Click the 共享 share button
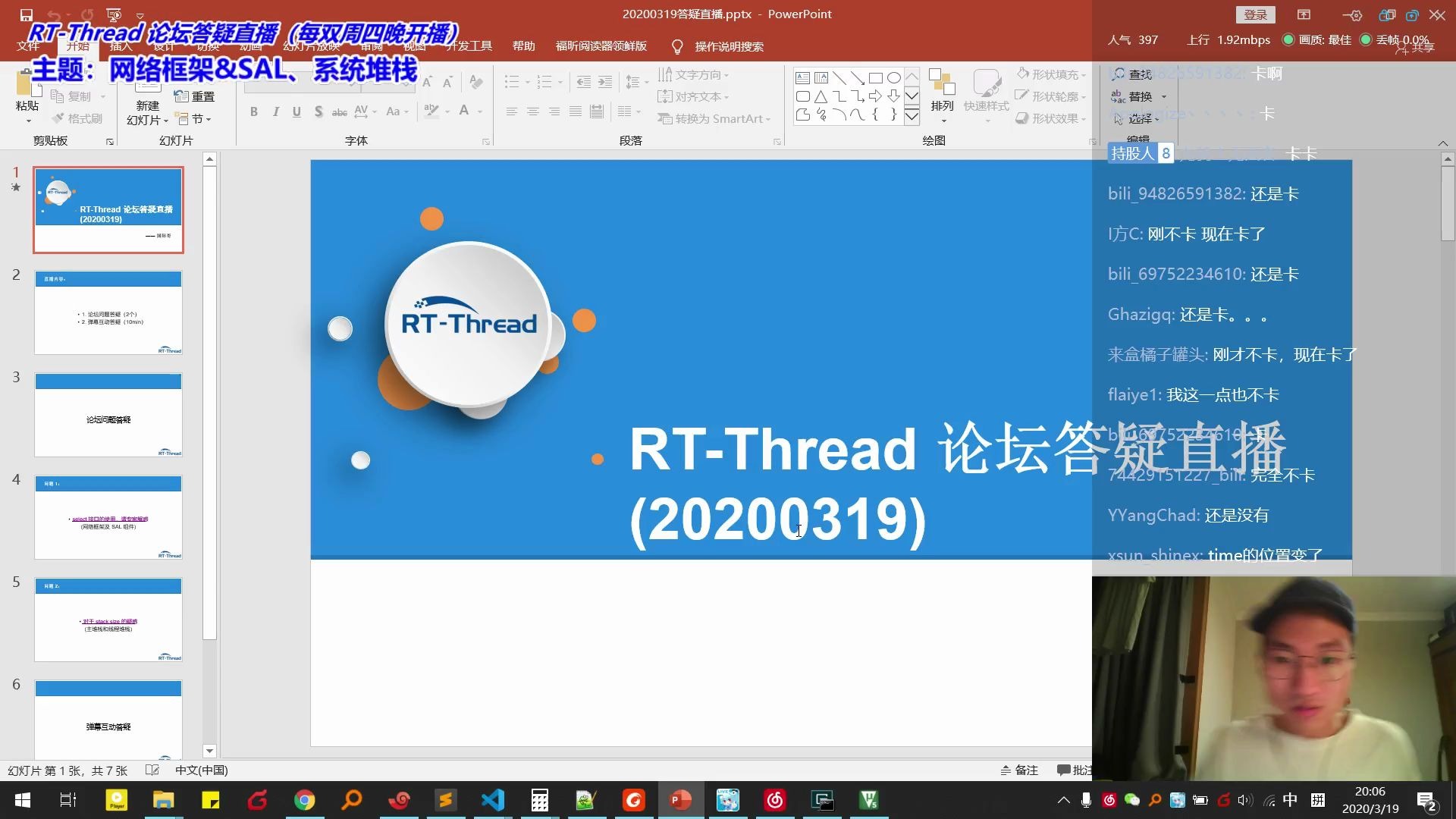This screenshot has width=1456, height=819. (x=1416, y=48)
